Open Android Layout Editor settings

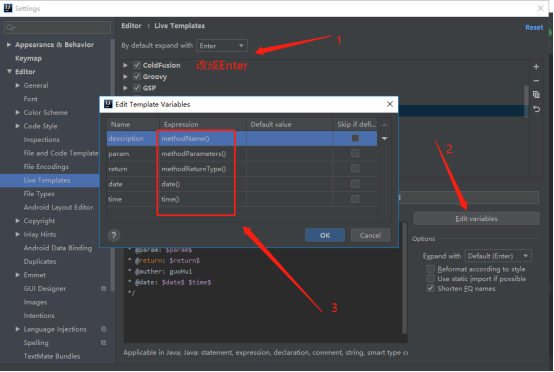[58, 207]
